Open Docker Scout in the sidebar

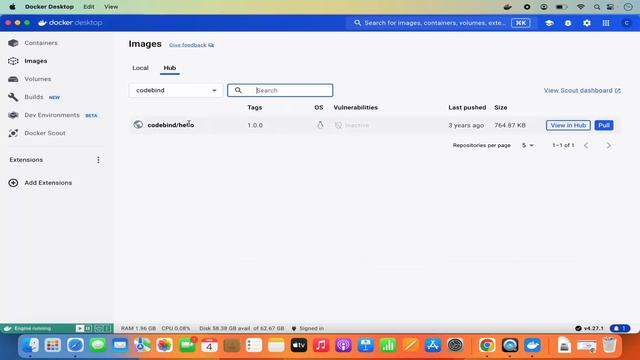pos(44,133)
